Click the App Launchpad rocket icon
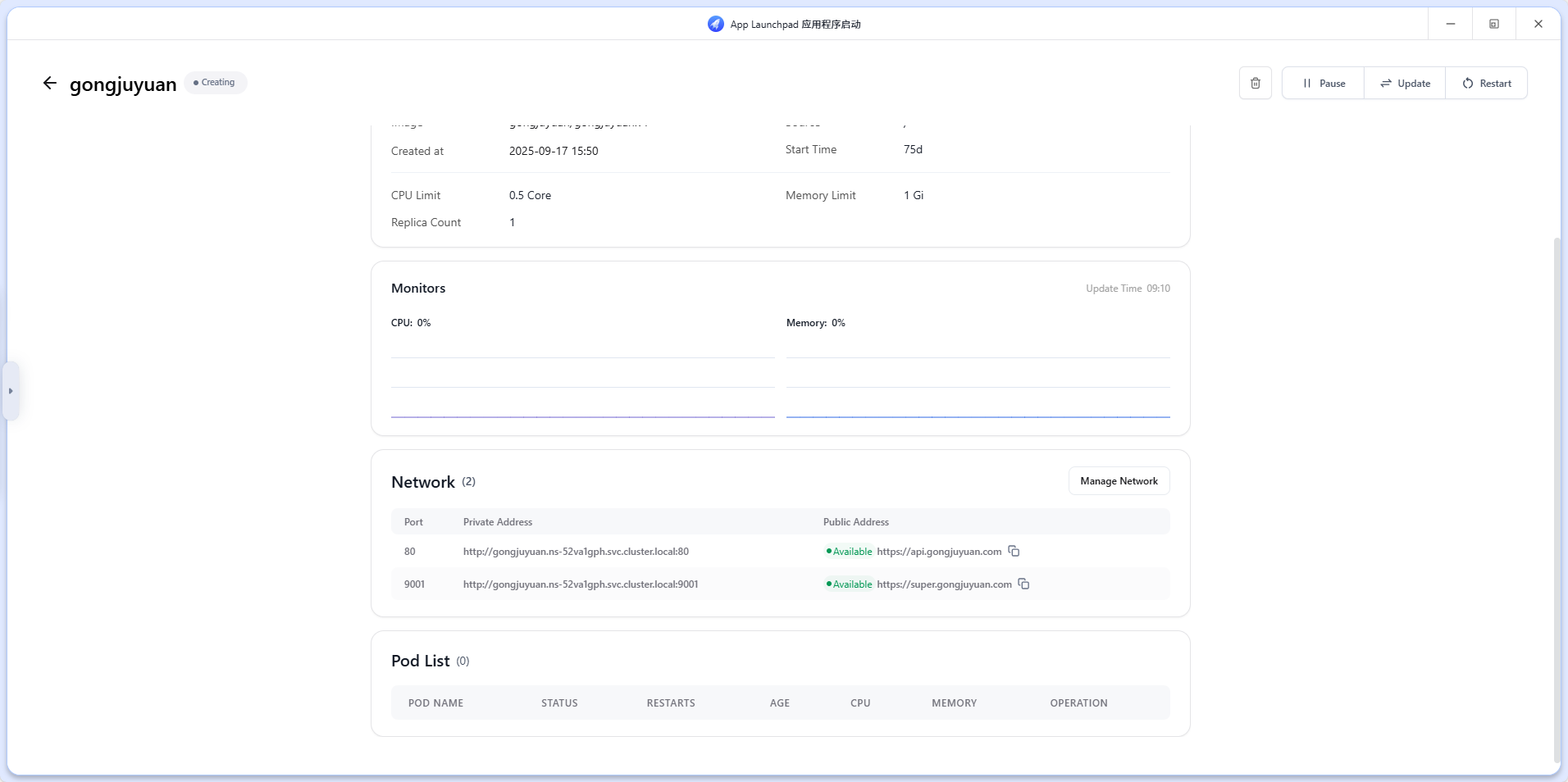The height and width of the screenshot is (782, 1568). (715, 24)
